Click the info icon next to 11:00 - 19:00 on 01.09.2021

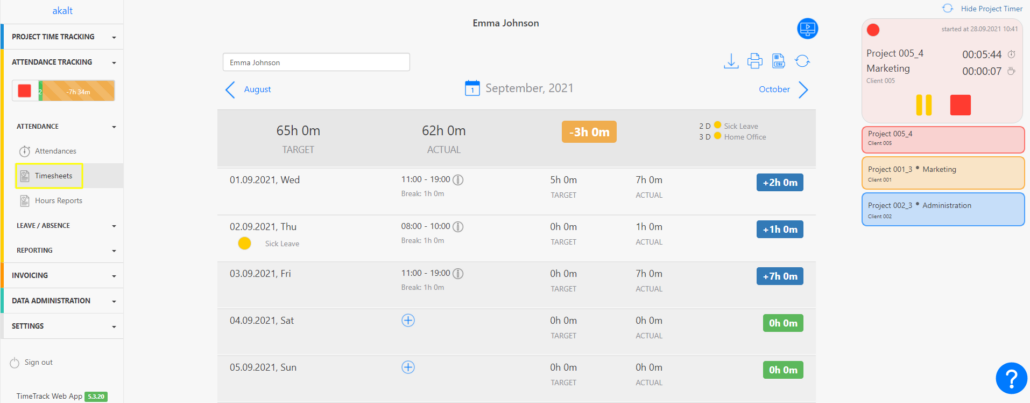tap(459, 180)
